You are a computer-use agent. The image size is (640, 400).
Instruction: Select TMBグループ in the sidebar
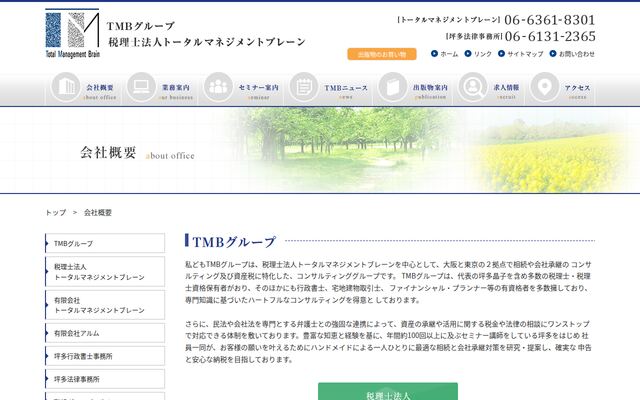(105, 243)
